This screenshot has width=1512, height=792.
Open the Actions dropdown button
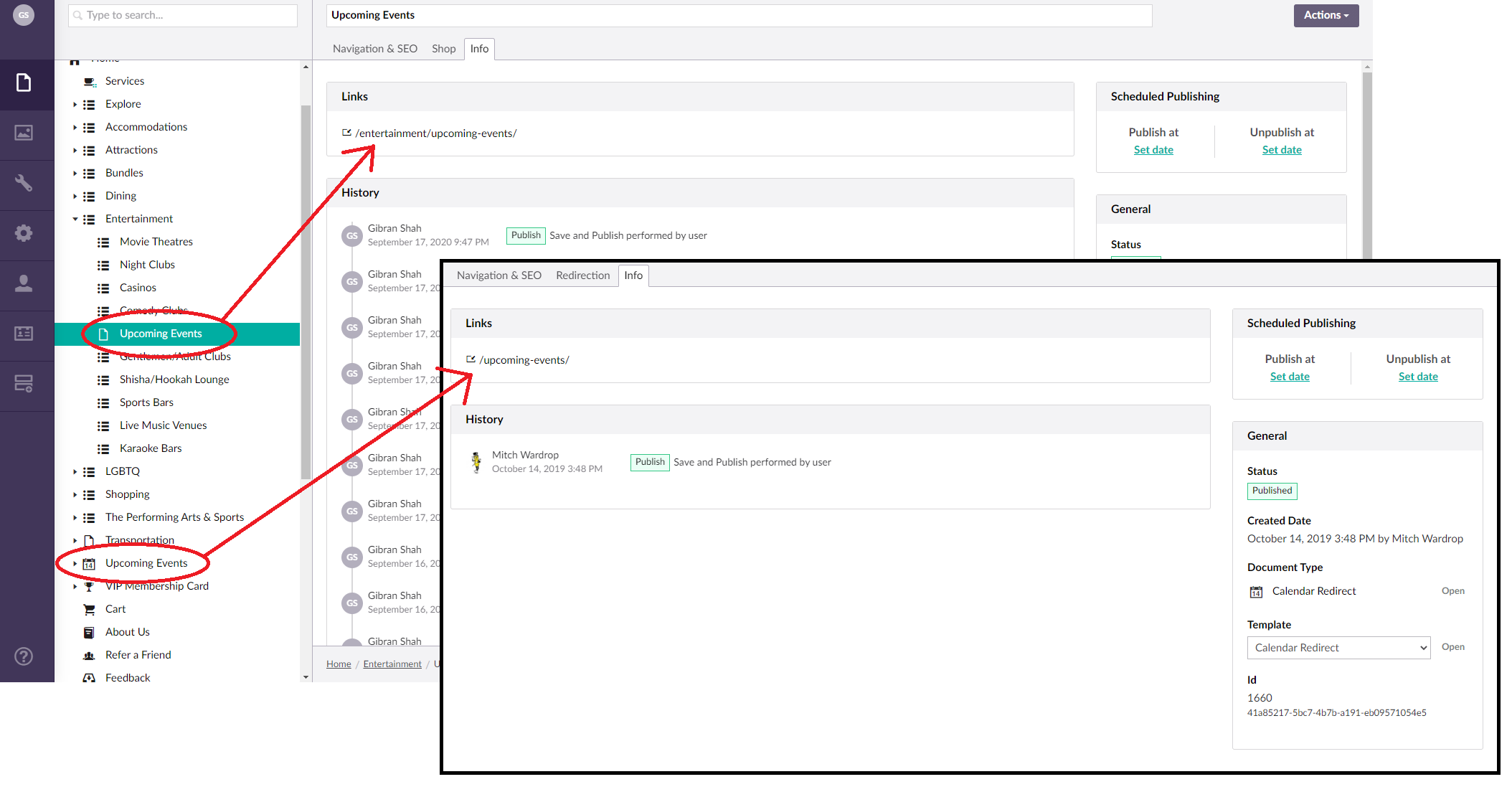(1326, 15)
